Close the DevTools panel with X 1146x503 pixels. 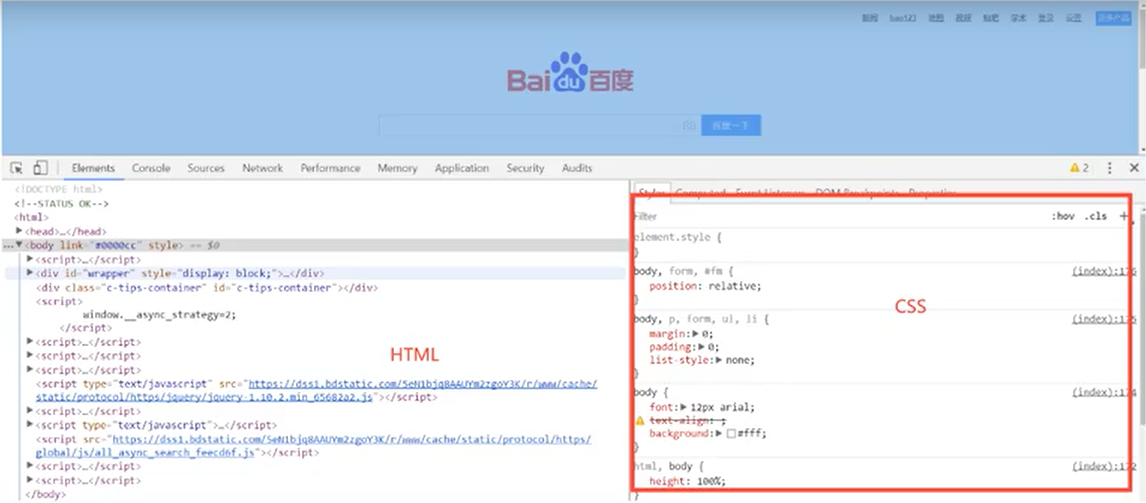click(1134, 167)
